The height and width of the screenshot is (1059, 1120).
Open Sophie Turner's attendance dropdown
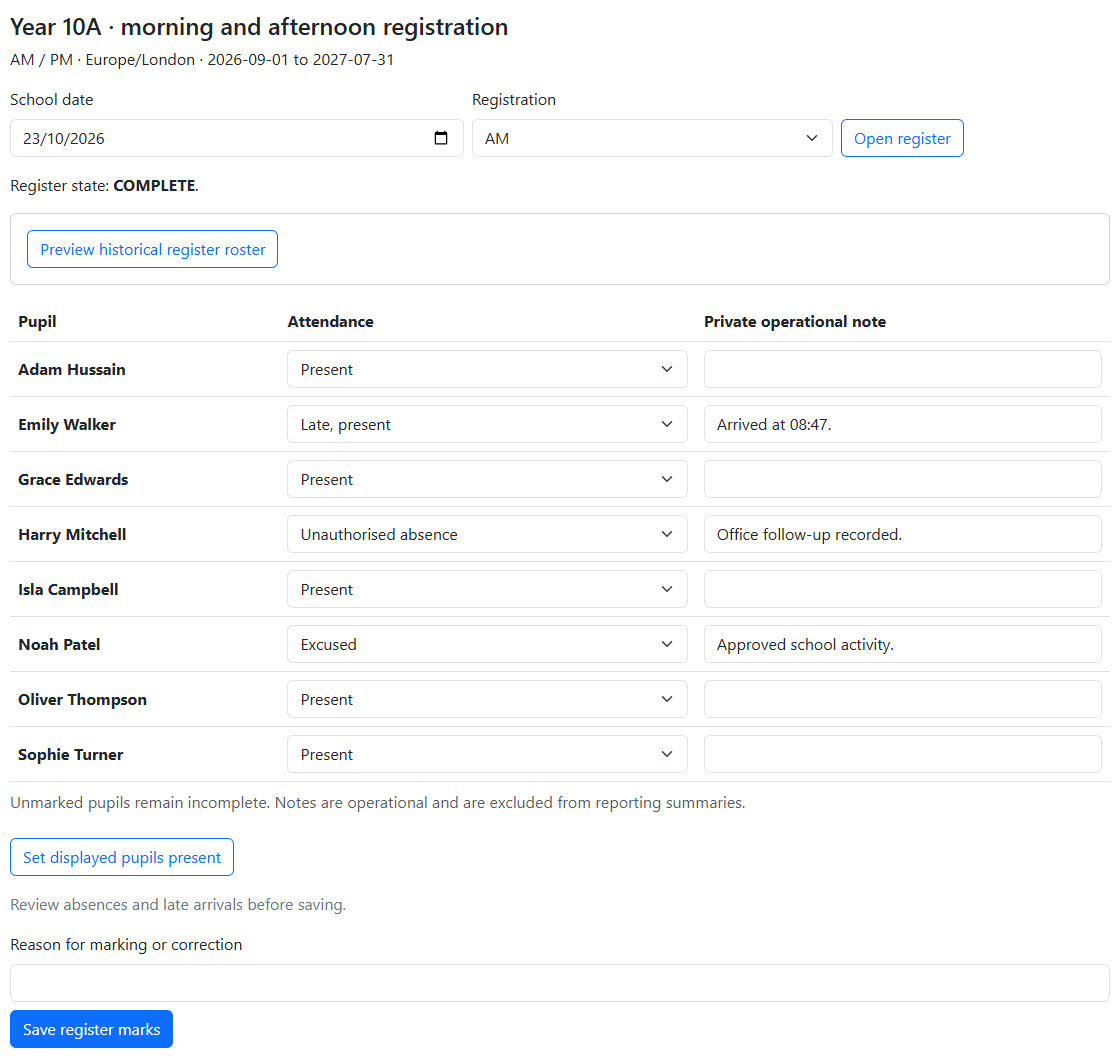point(487,754)
